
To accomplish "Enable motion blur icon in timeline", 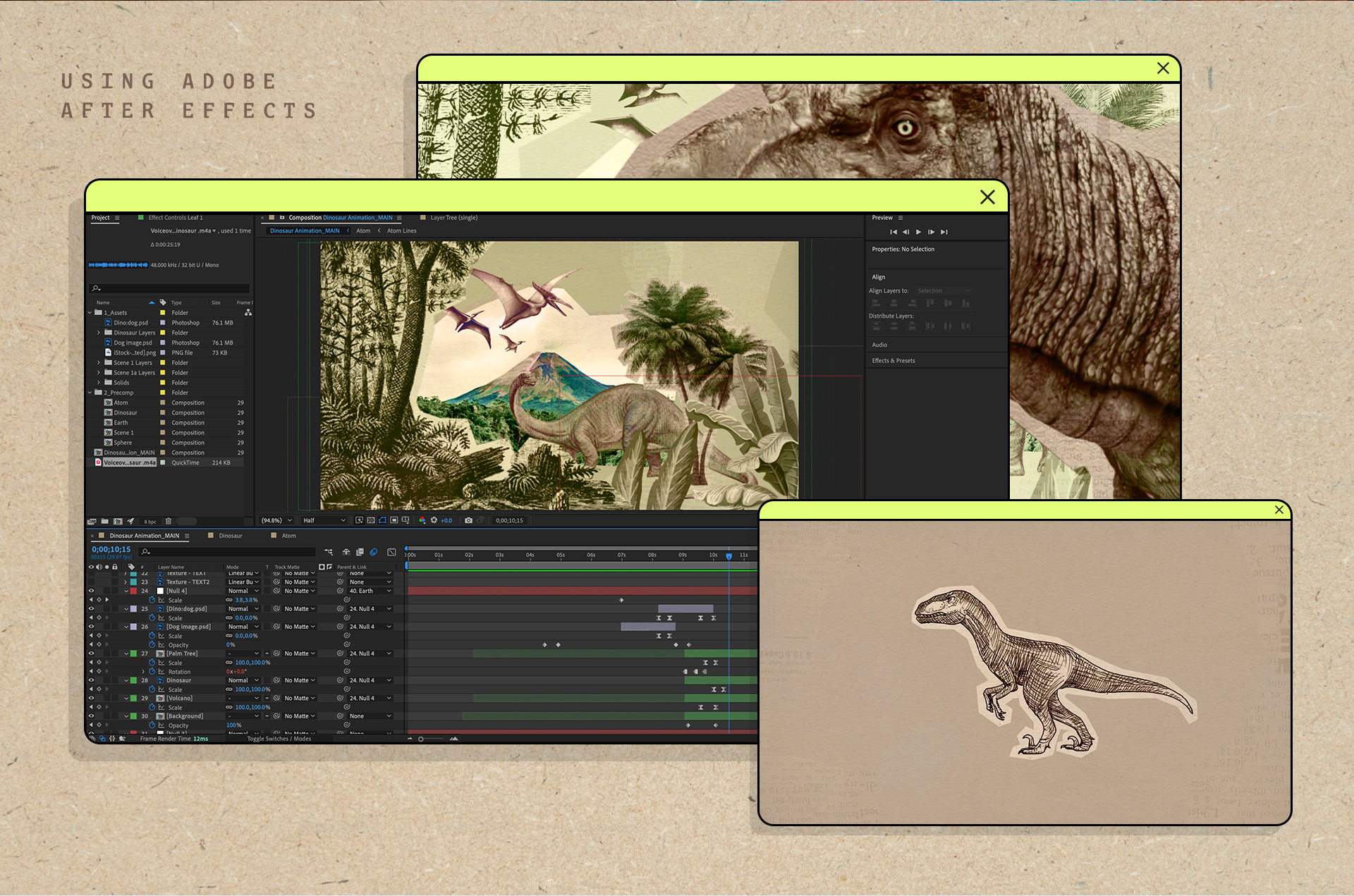I will point(374,552).
